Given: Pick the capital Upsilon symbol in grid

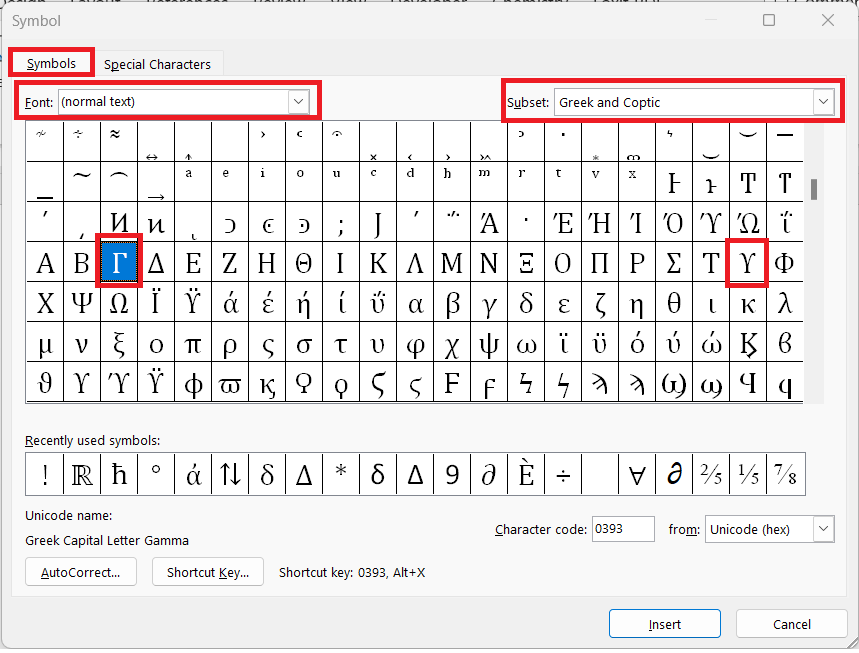Looking at the screenshot, I should (747, 262).
